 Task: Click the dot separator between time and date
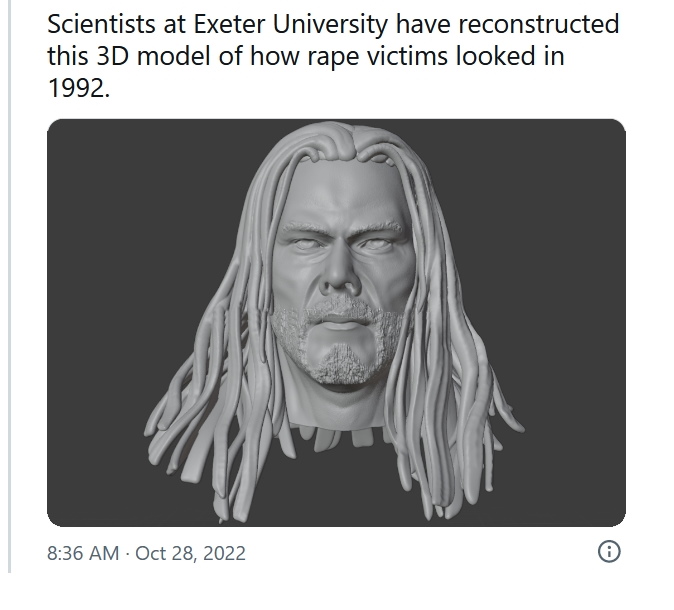pyautogui.click(x=127, y=554)
